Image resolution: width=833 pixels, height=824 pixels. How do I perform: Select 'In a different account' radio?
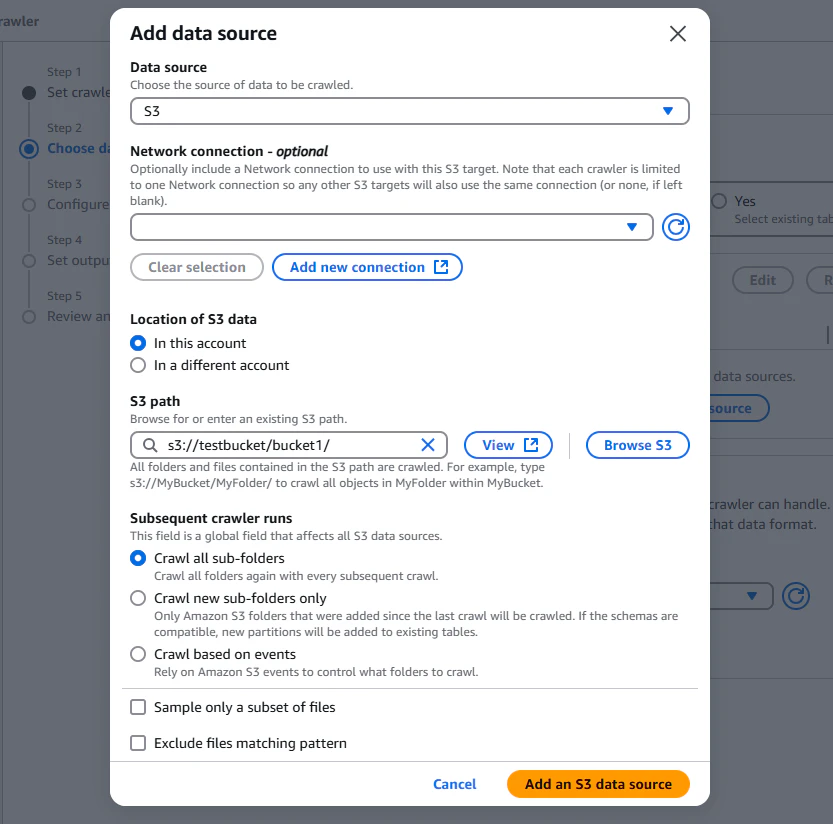click(x=138, y=366)
